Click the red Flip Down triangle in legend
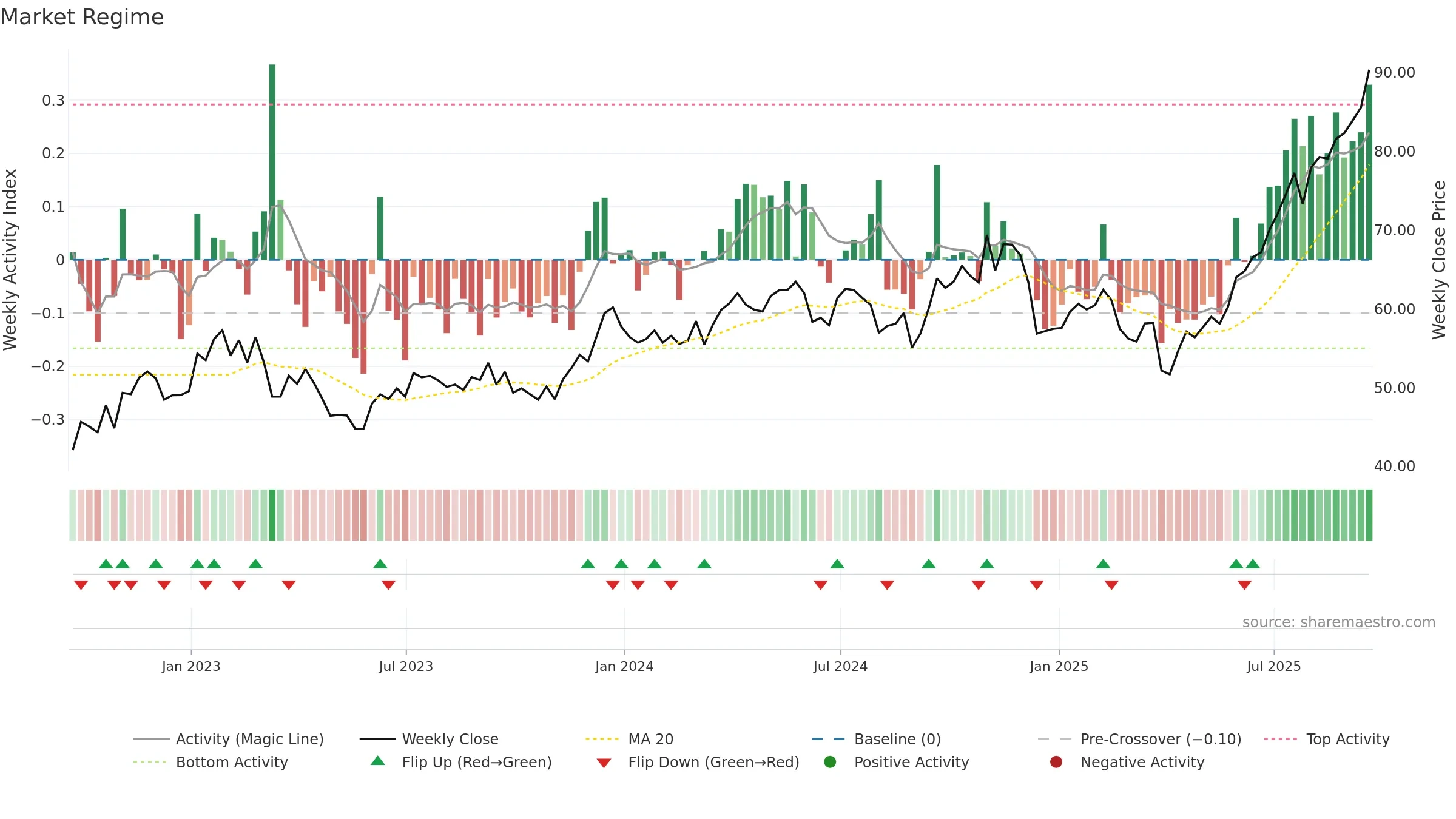Screen dimensions: 1456x819 point(604,763)
